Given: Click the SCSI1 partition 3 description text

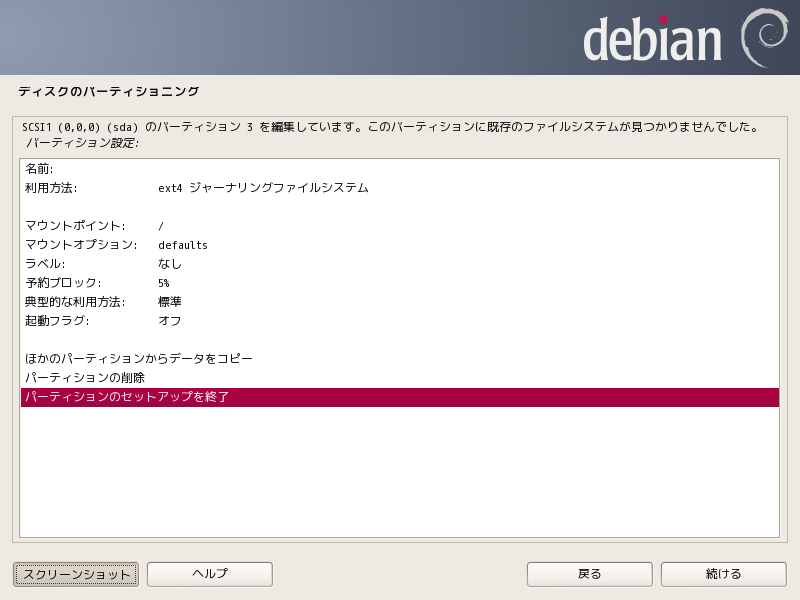Looking at the screenshot, I should (390, 128).
